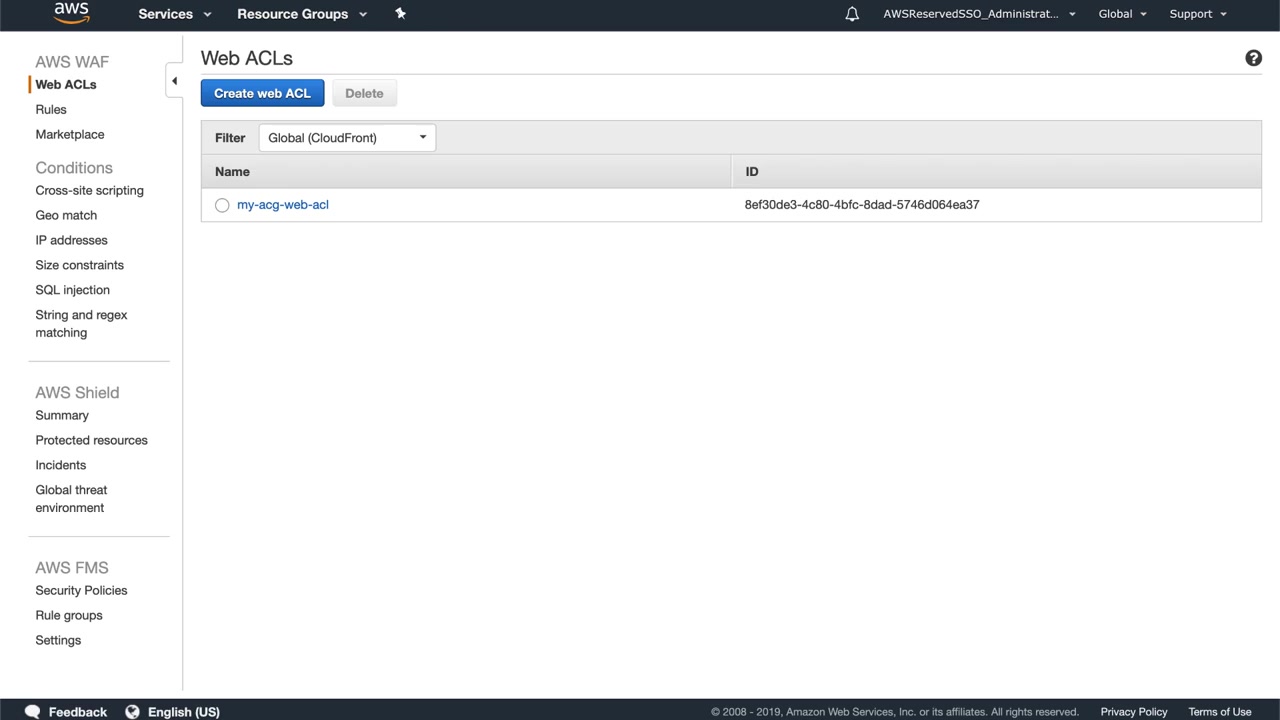Open the Terms of Use link
This screenshot has width=1280, height=720.
[x=1220, y=712]
